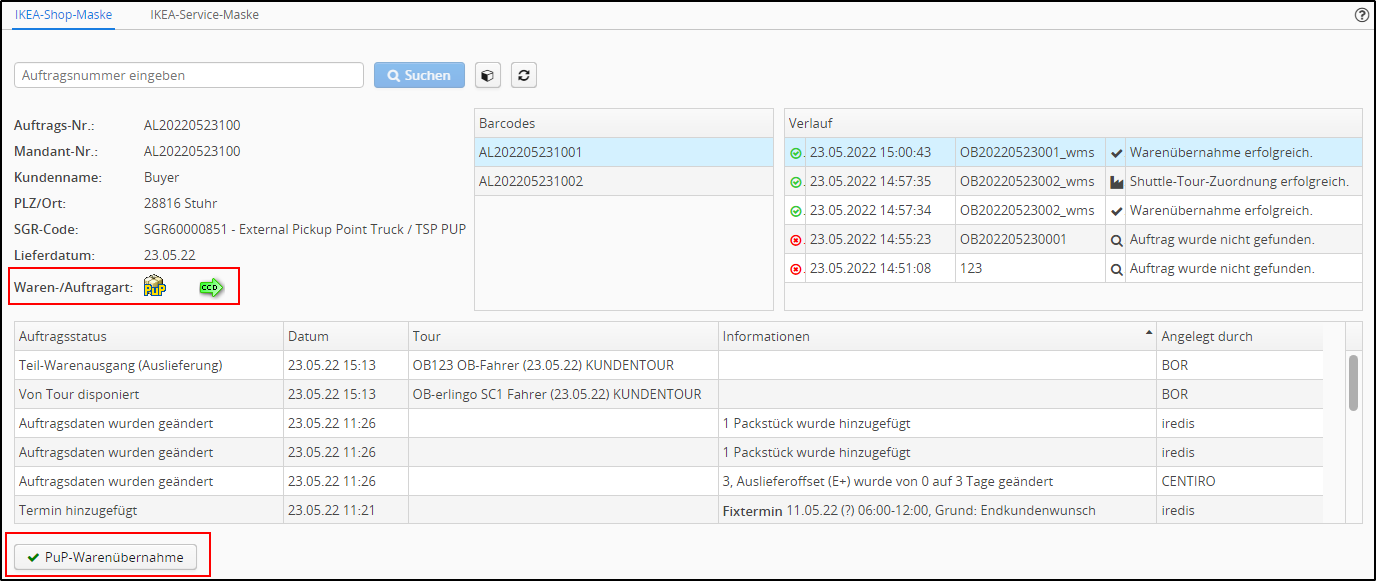Viewport: 1376px width, 581px height.
Task: Click the Fixtermin 11.05.22 information cell
Action: (x=937, y=510)
